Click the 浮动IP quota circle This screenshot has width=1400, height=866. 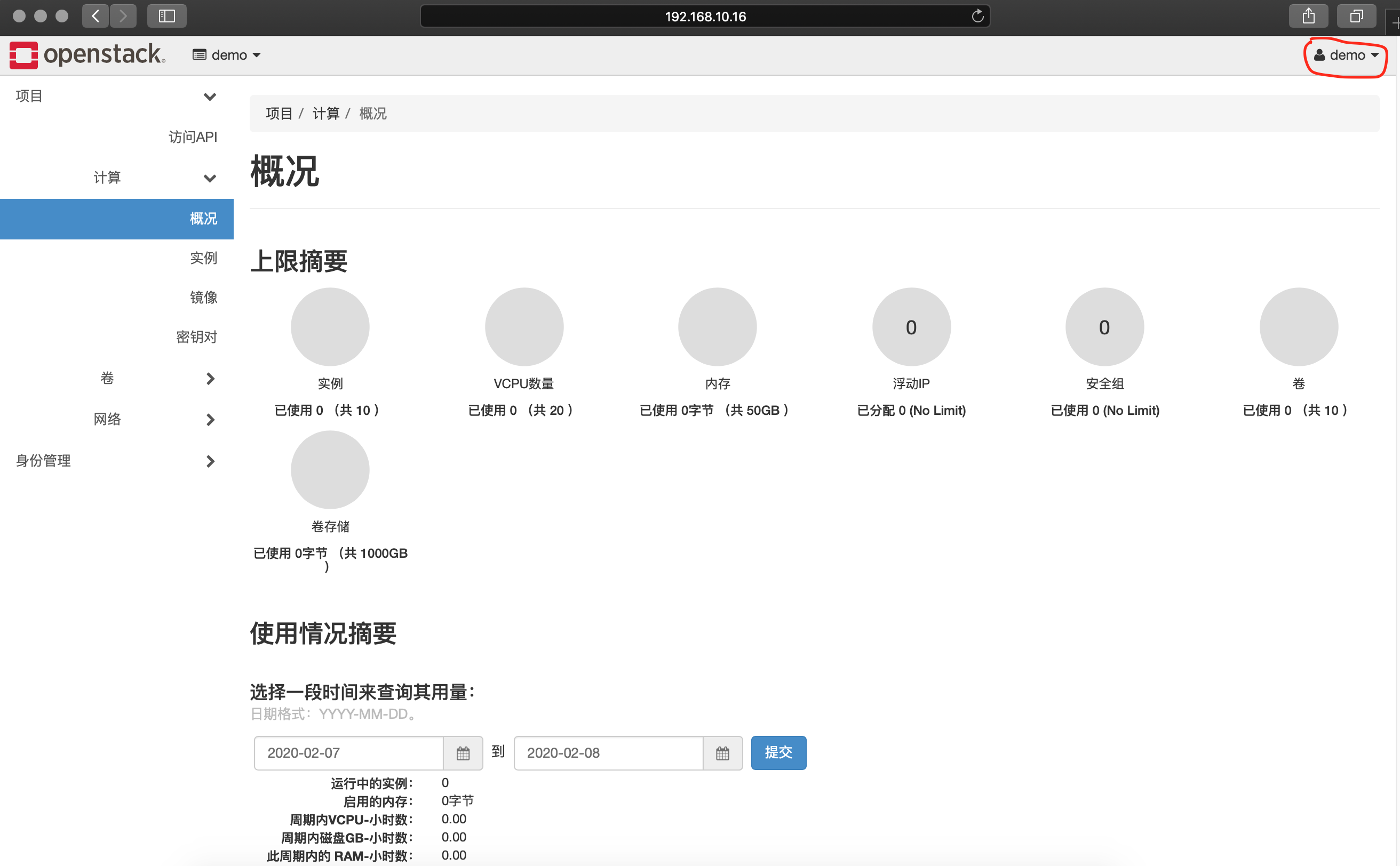click(911, 327)
